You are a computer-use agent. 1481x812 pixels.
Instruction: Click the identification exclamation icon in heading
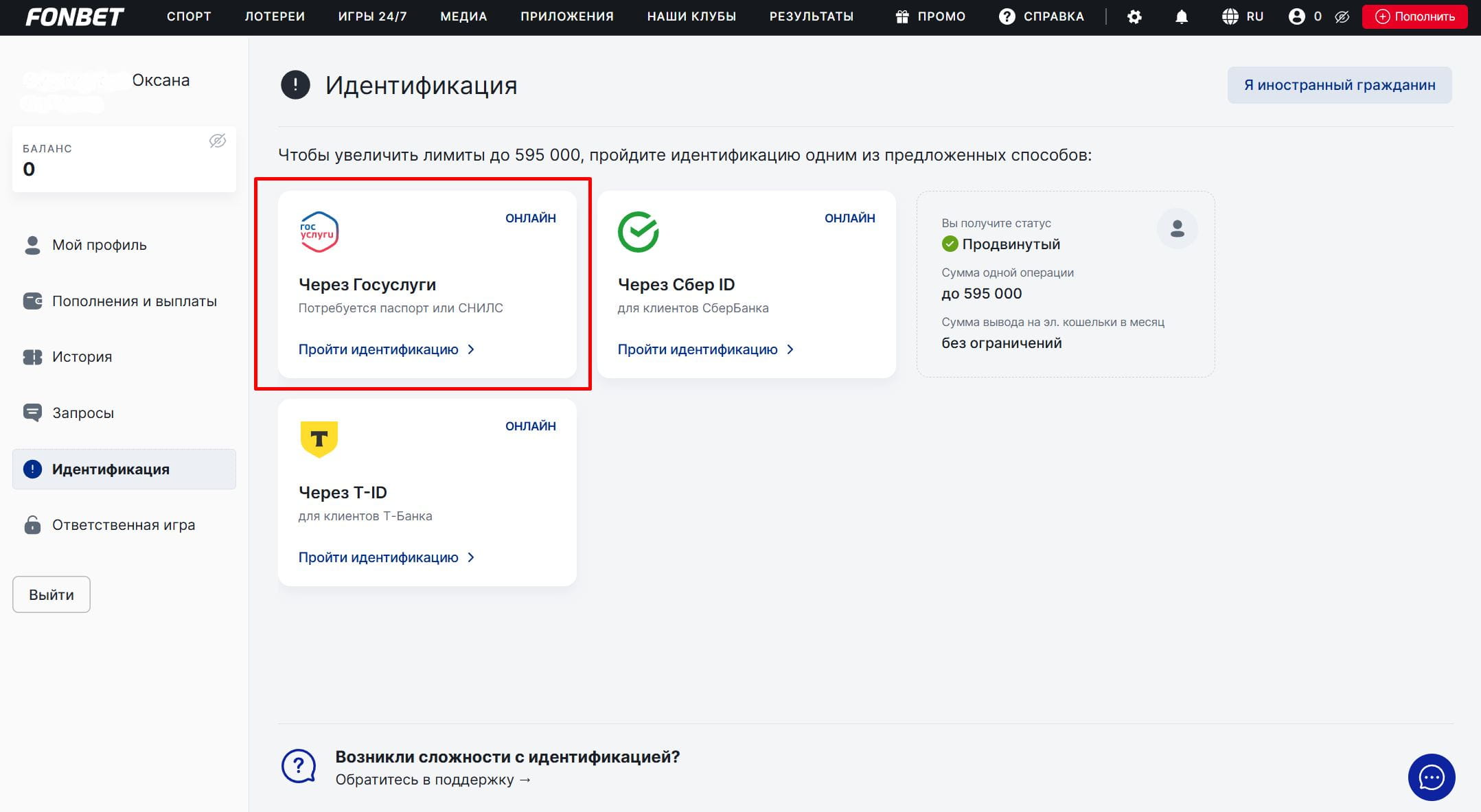point(295,85)
